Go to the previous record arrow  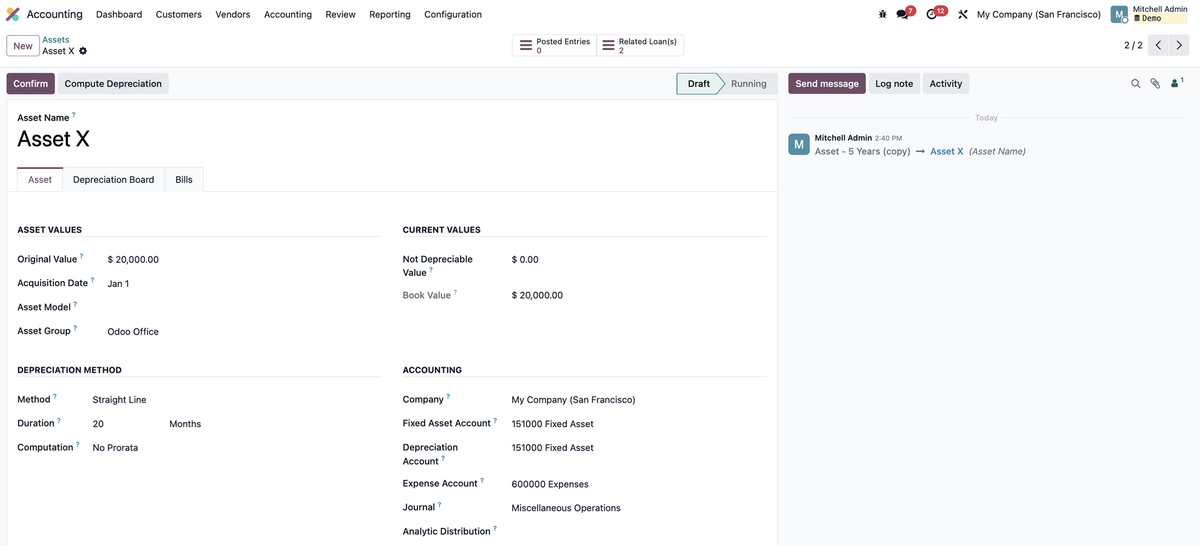point(1158,45)
